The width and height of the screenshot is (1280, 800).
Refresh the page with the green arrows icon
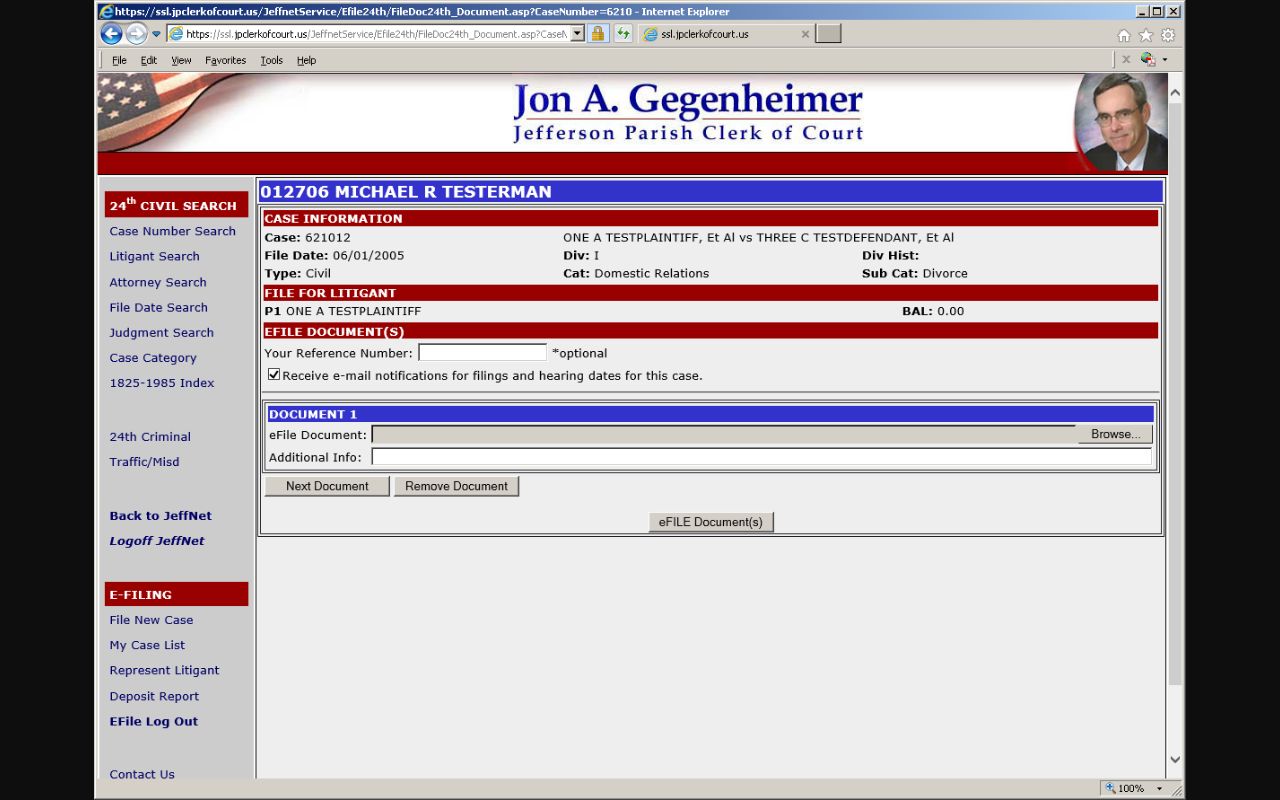coord(623,34)
